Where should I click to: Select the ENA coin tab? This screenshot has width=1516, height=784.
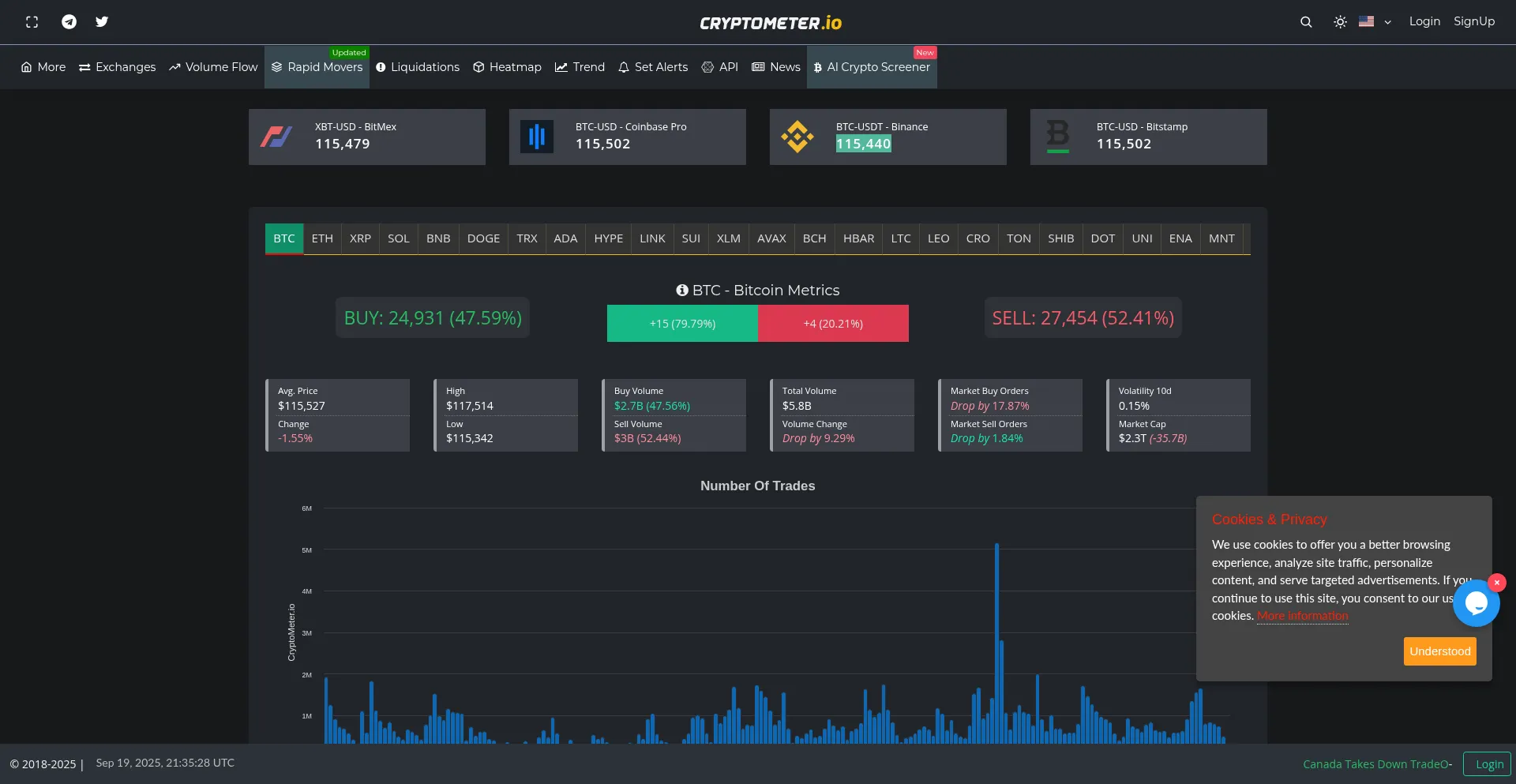coord(1180,238)
